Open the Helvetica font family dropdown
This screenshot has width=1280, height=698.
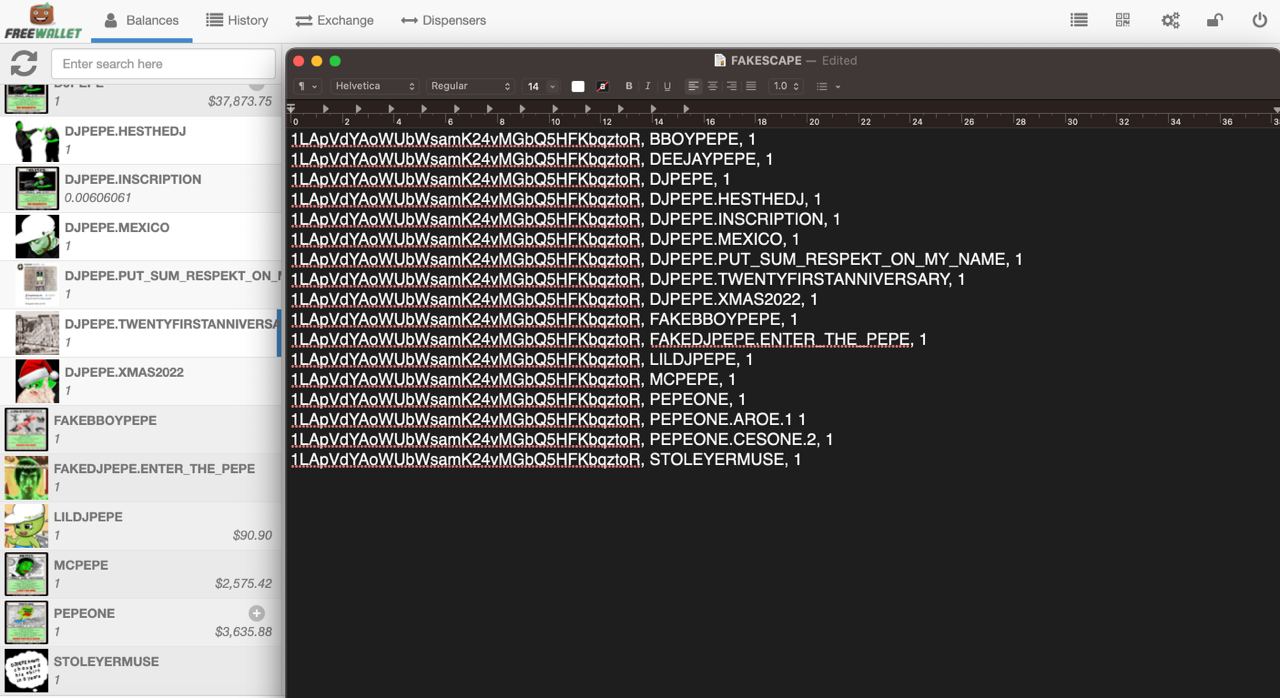[374, 87]
